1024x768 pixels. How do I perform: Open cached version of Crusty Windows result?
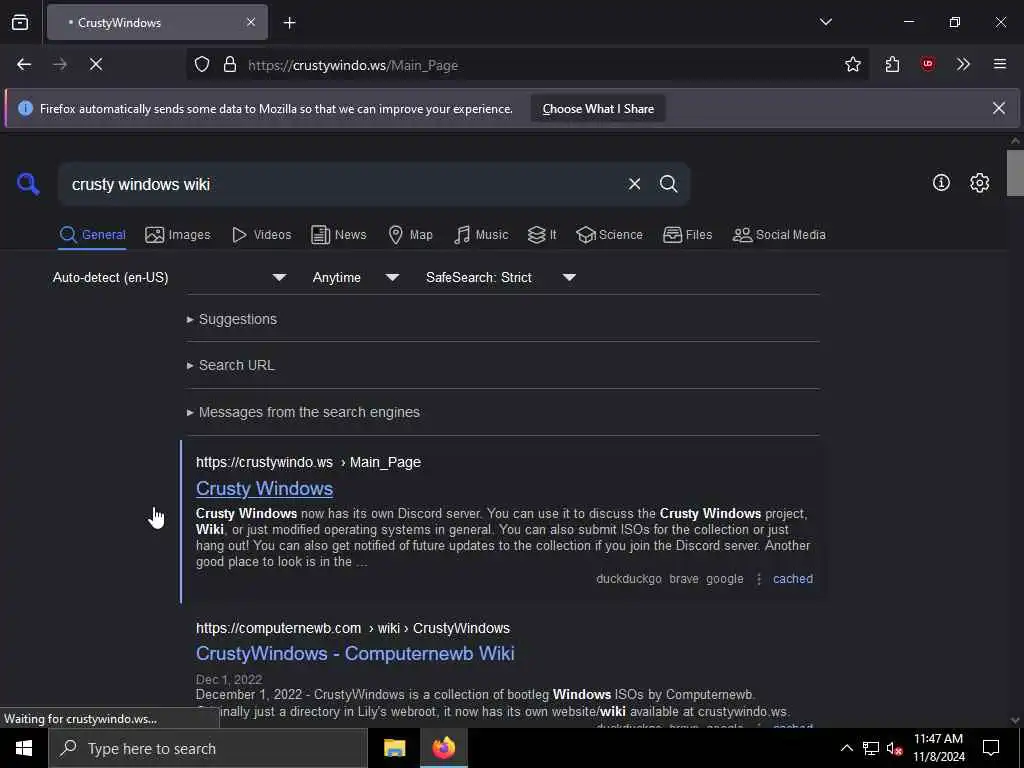(x=793, y=579)
